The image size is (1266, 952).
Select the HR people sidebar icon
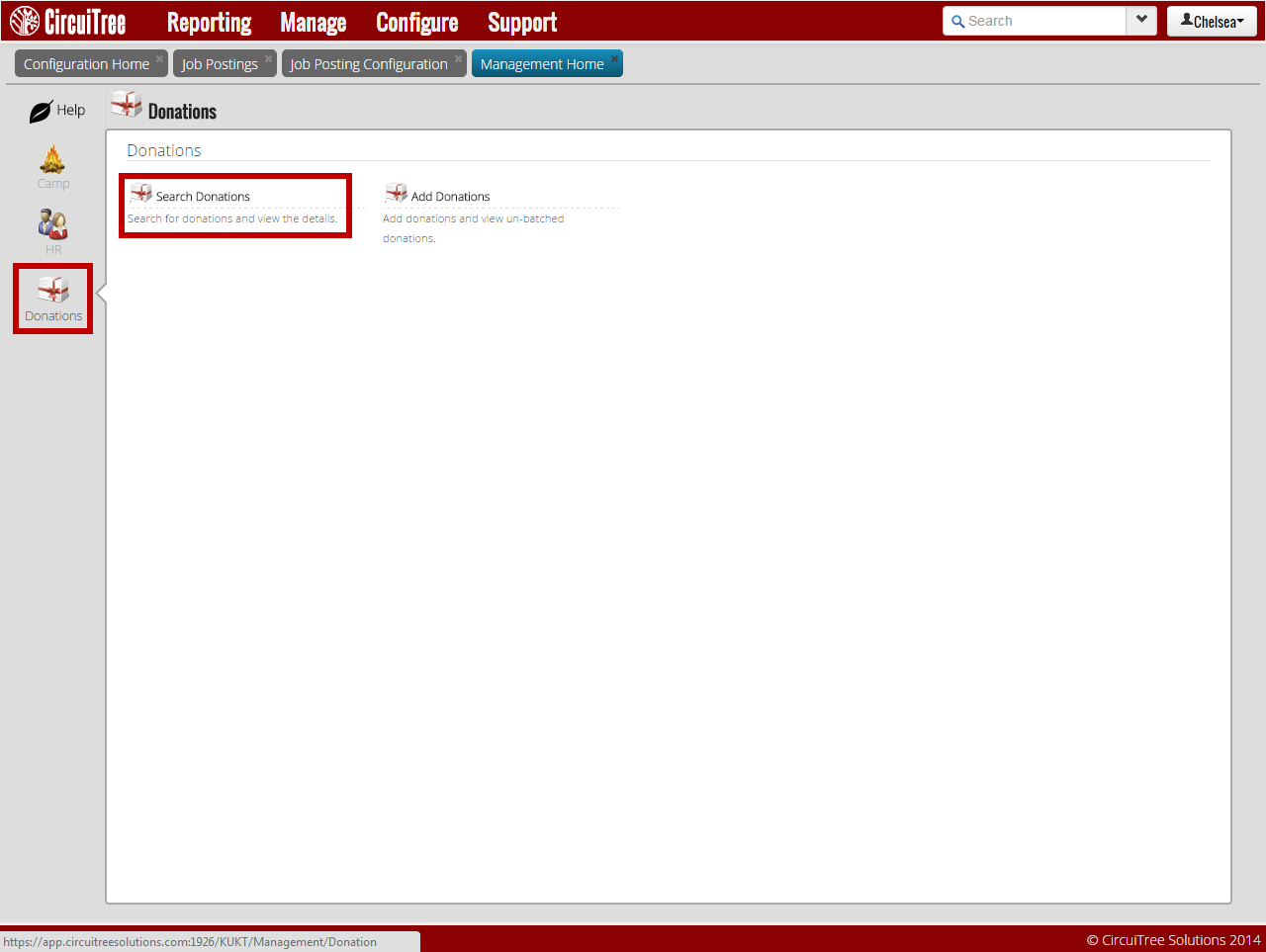point(52,224)
